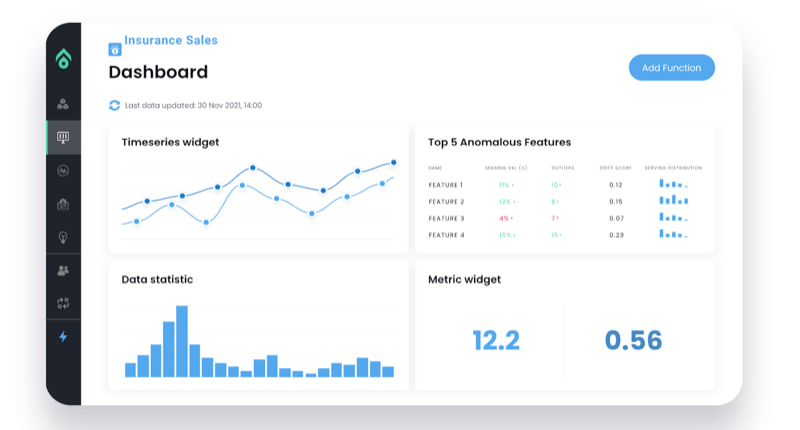Click the last point on the upper timeseries line
The image size is (800, 430).
[x=393, y=163]
